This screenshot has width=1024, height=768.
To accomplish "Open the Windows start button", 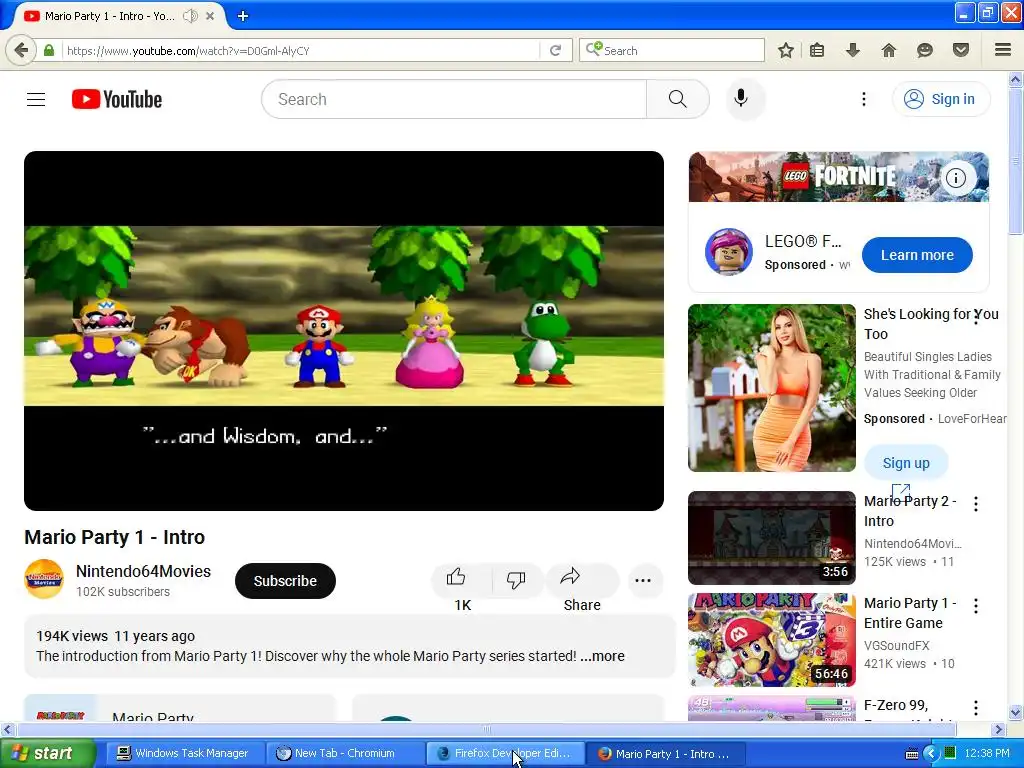I will pyautogui.click(x=47, y=753).
